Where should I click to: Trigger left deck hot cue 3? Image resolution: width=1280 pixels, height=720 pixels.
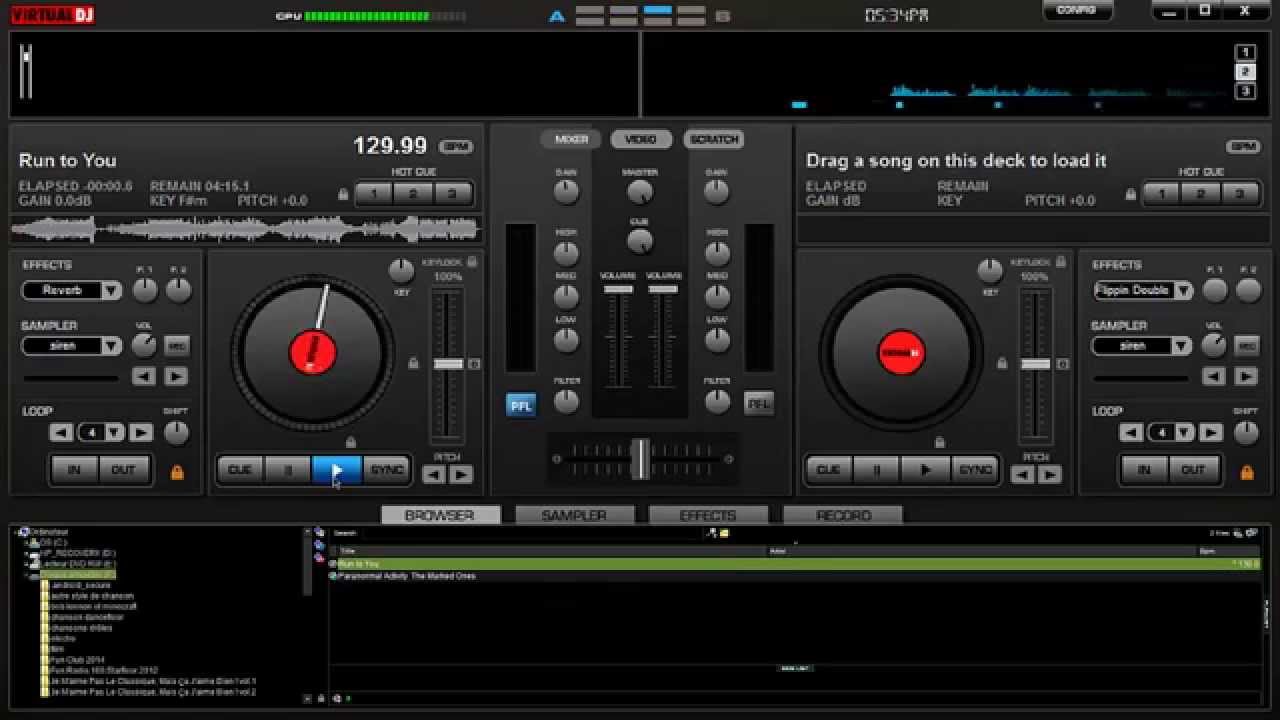click(x=451, y=194)
